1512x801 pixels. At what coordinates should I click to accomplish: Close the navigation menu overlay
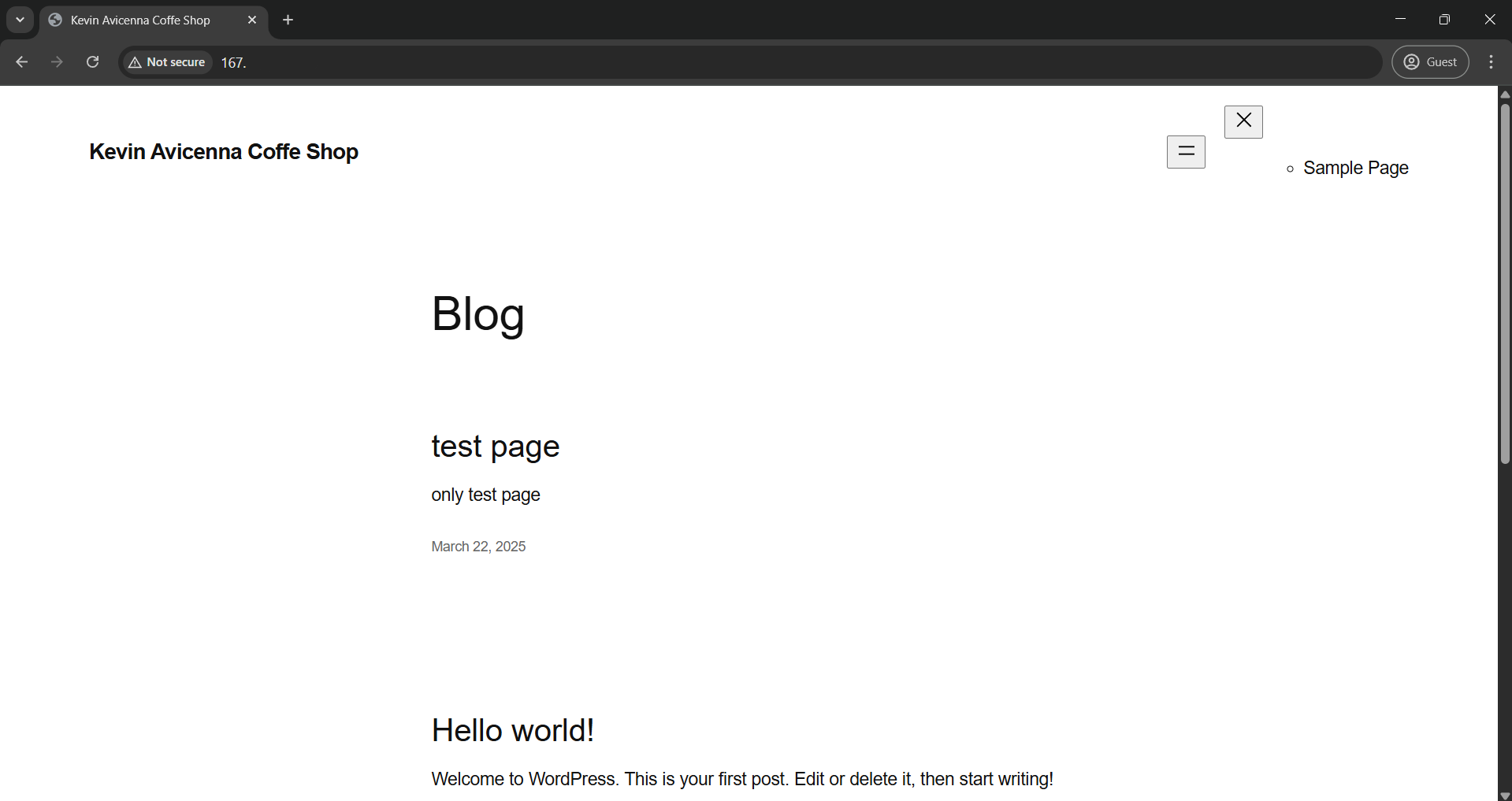1243,121
